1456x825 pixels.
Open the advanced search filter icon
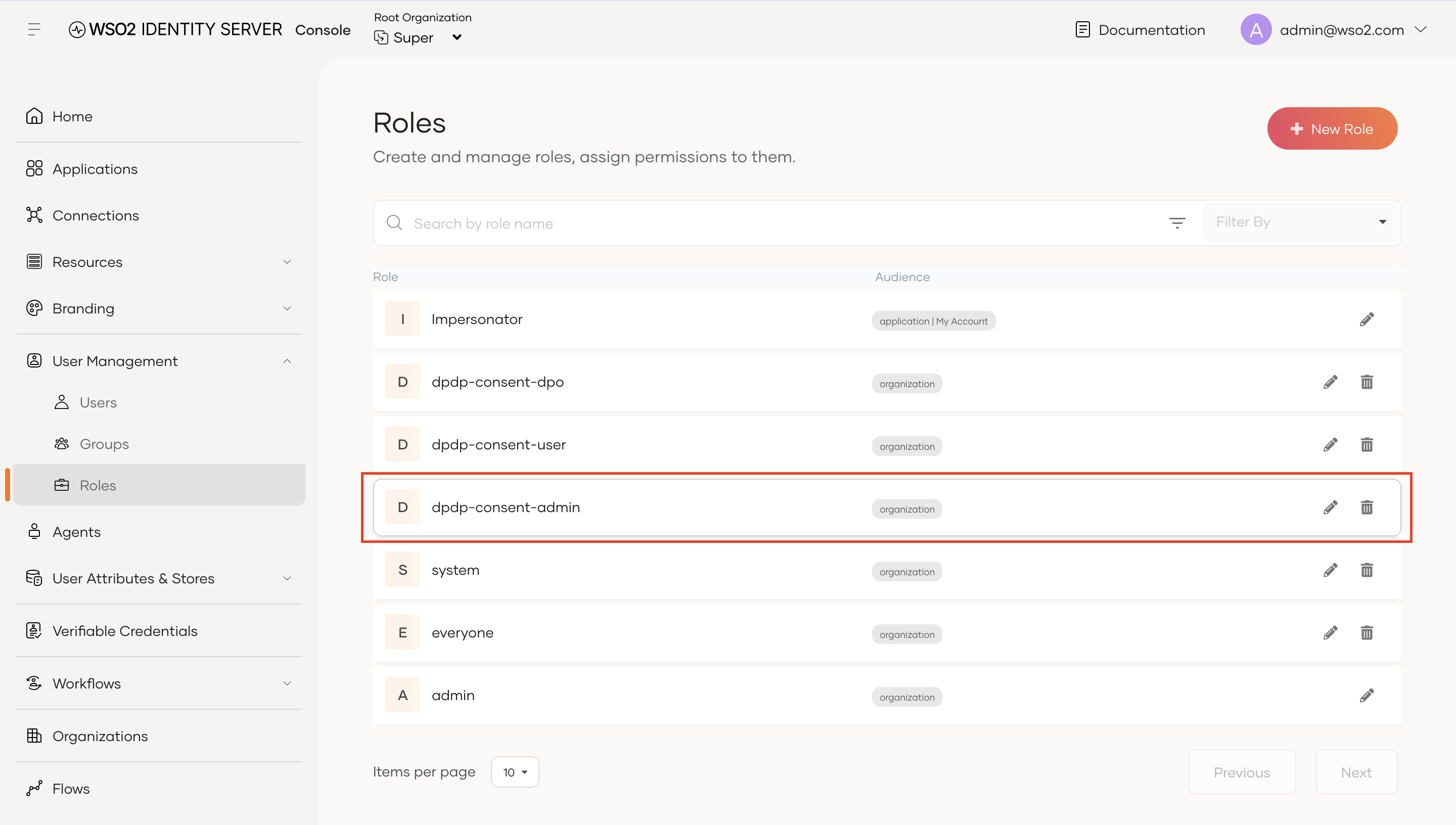click(1177, 223)
